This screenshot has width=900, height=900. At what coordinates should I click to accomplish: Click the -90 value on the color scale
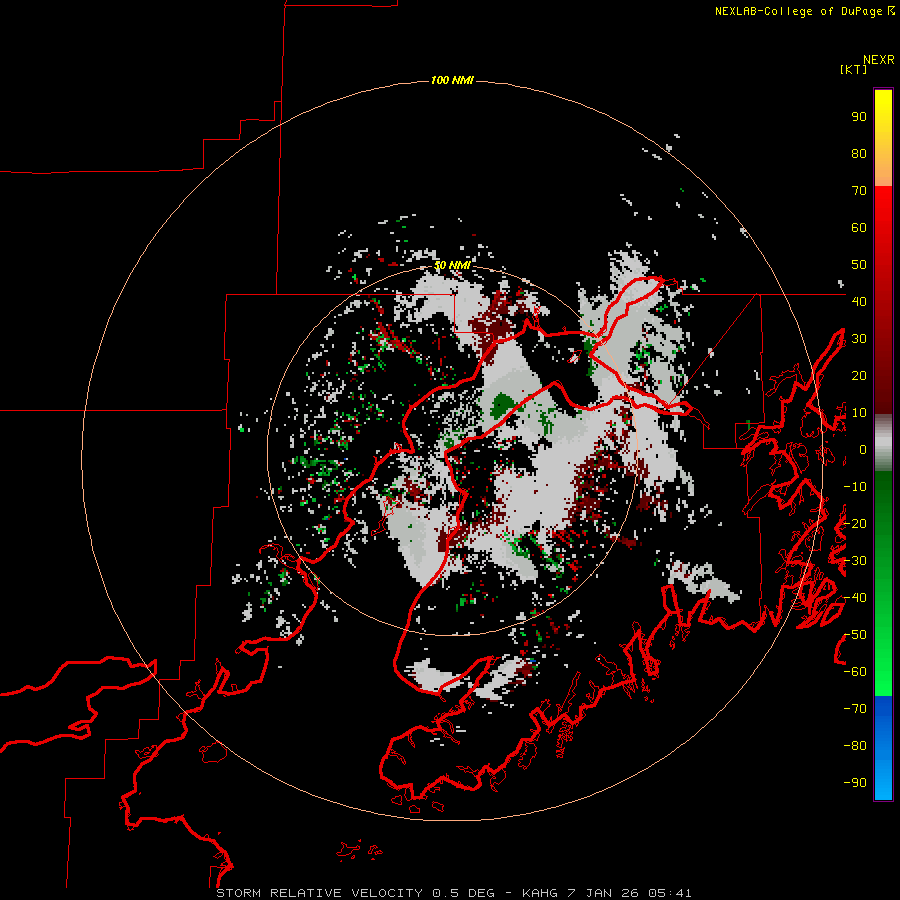pyautogui.click(x=855, y=783)
